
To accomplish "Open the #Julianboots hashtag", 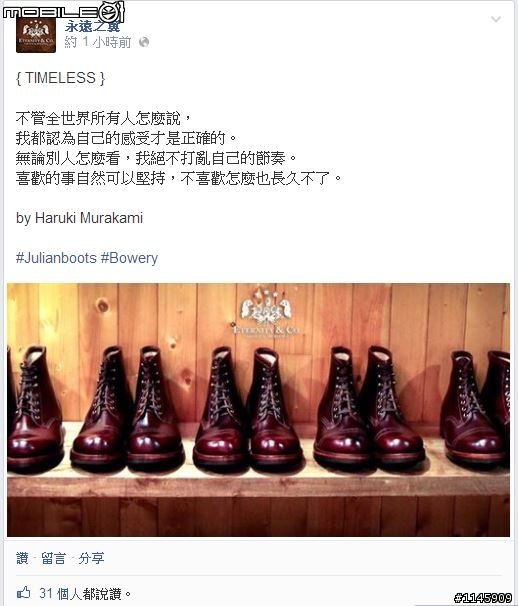I will click(x=56, y=258).
